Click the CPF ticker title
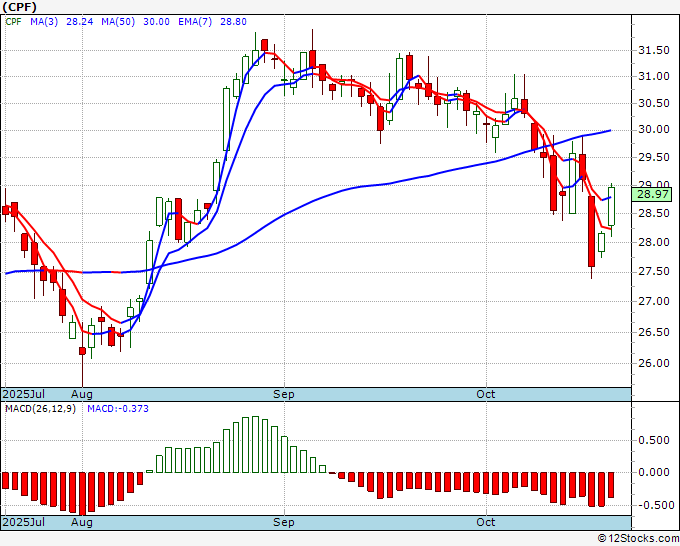The height and width of the screenshot is (546, 680). click(x=20, y=7)
